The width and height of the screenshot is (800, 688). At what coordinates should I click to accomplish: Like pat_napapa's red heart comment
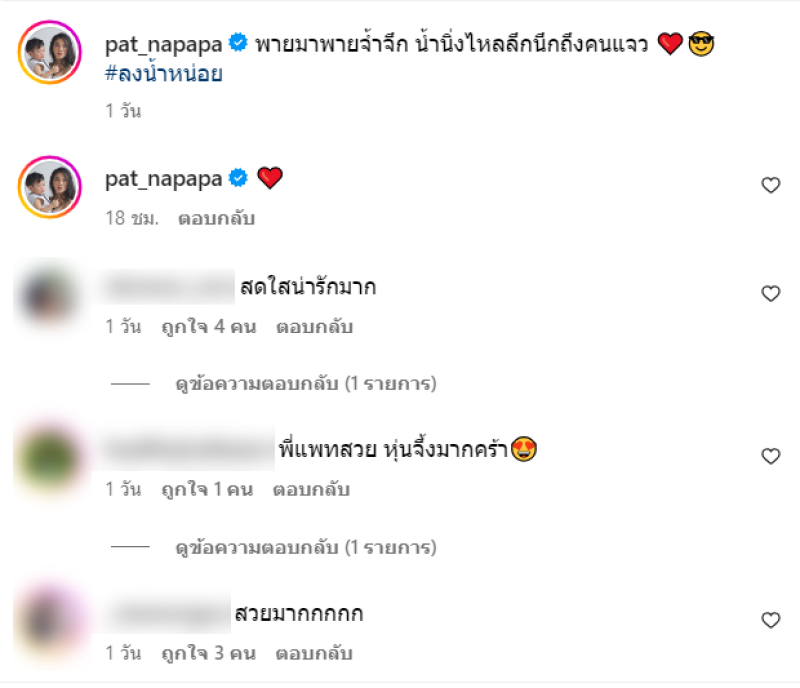pyautogui.click(x=770, y=185)
